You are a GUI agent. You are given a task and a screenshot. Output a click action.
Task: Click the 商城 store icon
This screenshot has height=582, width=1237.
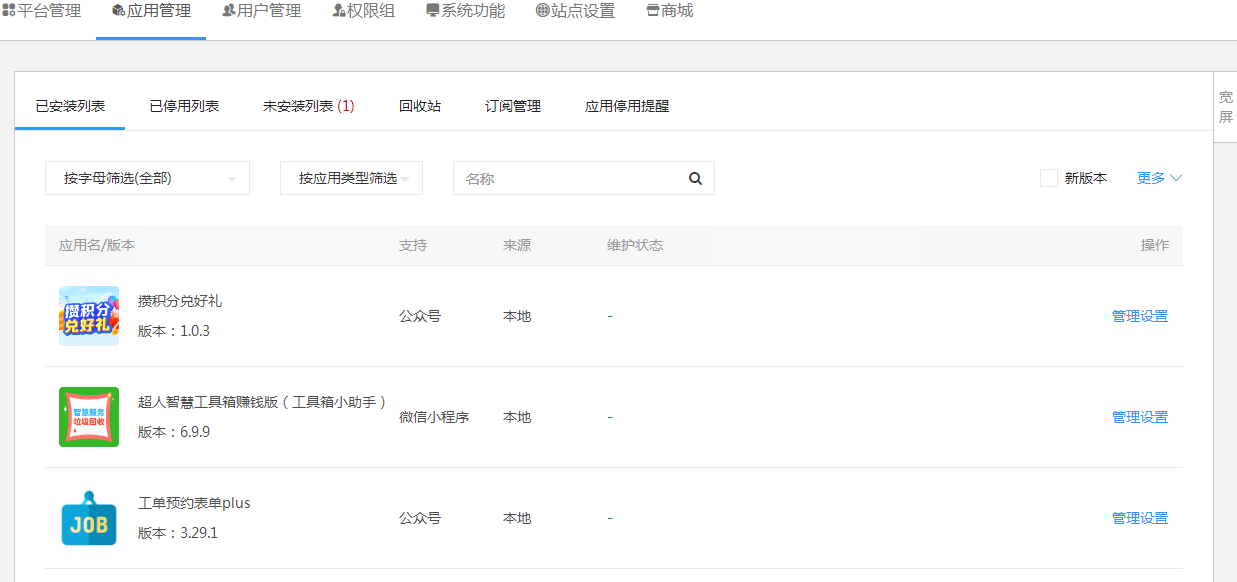coord(653,11)
